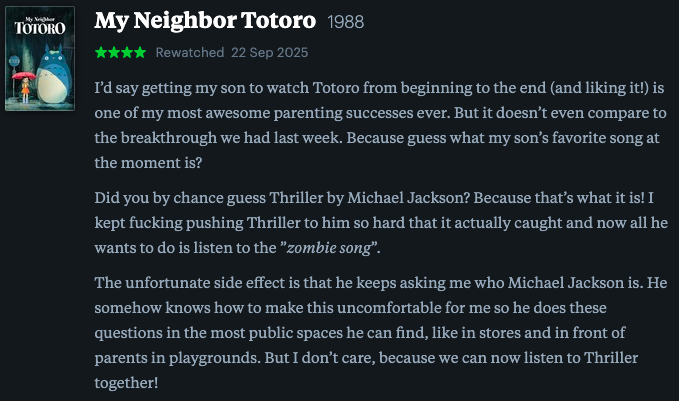Click the TOTORO logo text on the poster
The height and width of the screenshot is (401, 679).
point(40,27)
